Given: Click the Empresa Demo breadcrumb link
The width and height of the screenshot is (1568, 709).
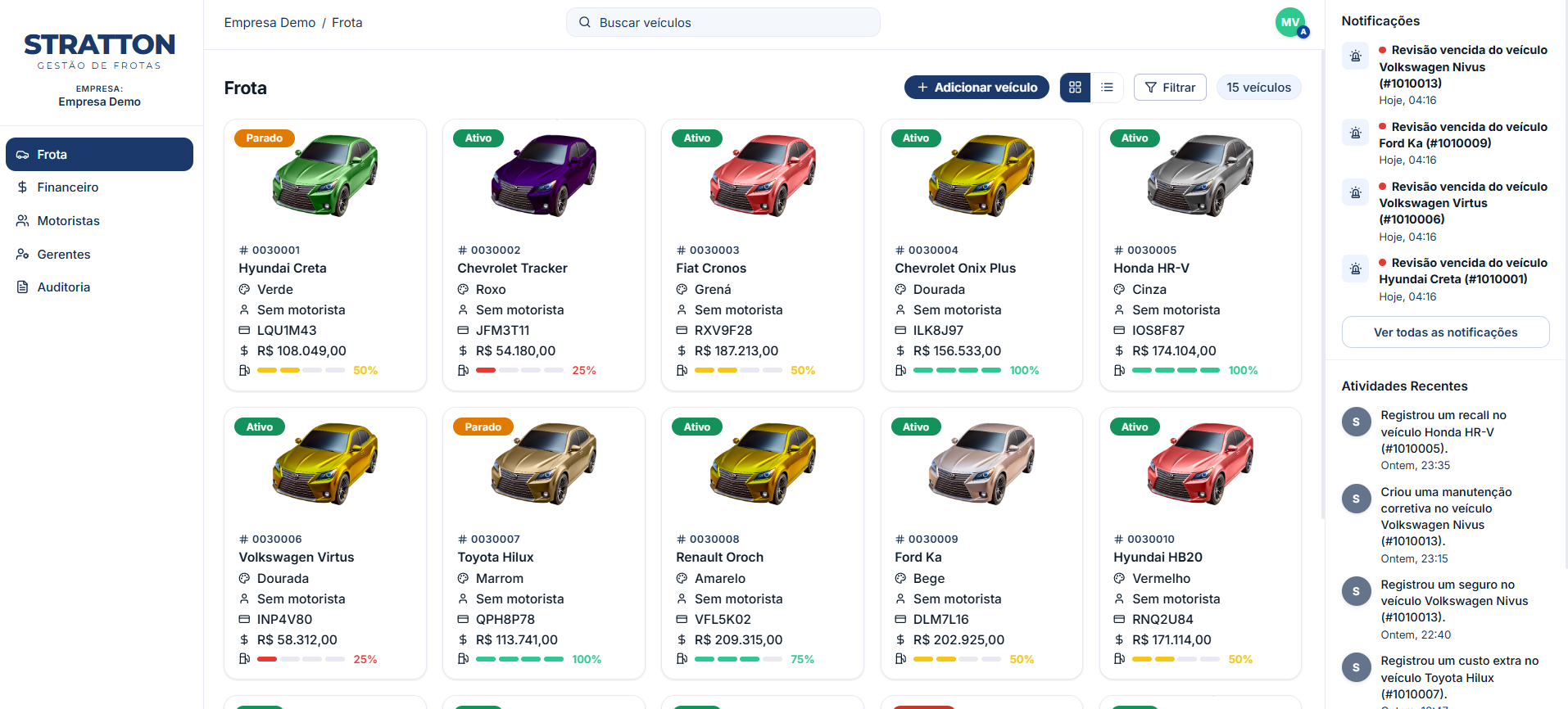Looking at the screenshot, I should pos(270,23).
